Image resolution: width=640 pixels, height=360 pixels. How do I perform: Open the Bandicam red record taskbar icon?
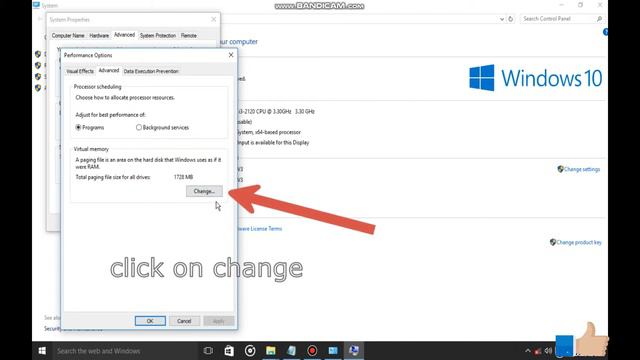point(312,351)
